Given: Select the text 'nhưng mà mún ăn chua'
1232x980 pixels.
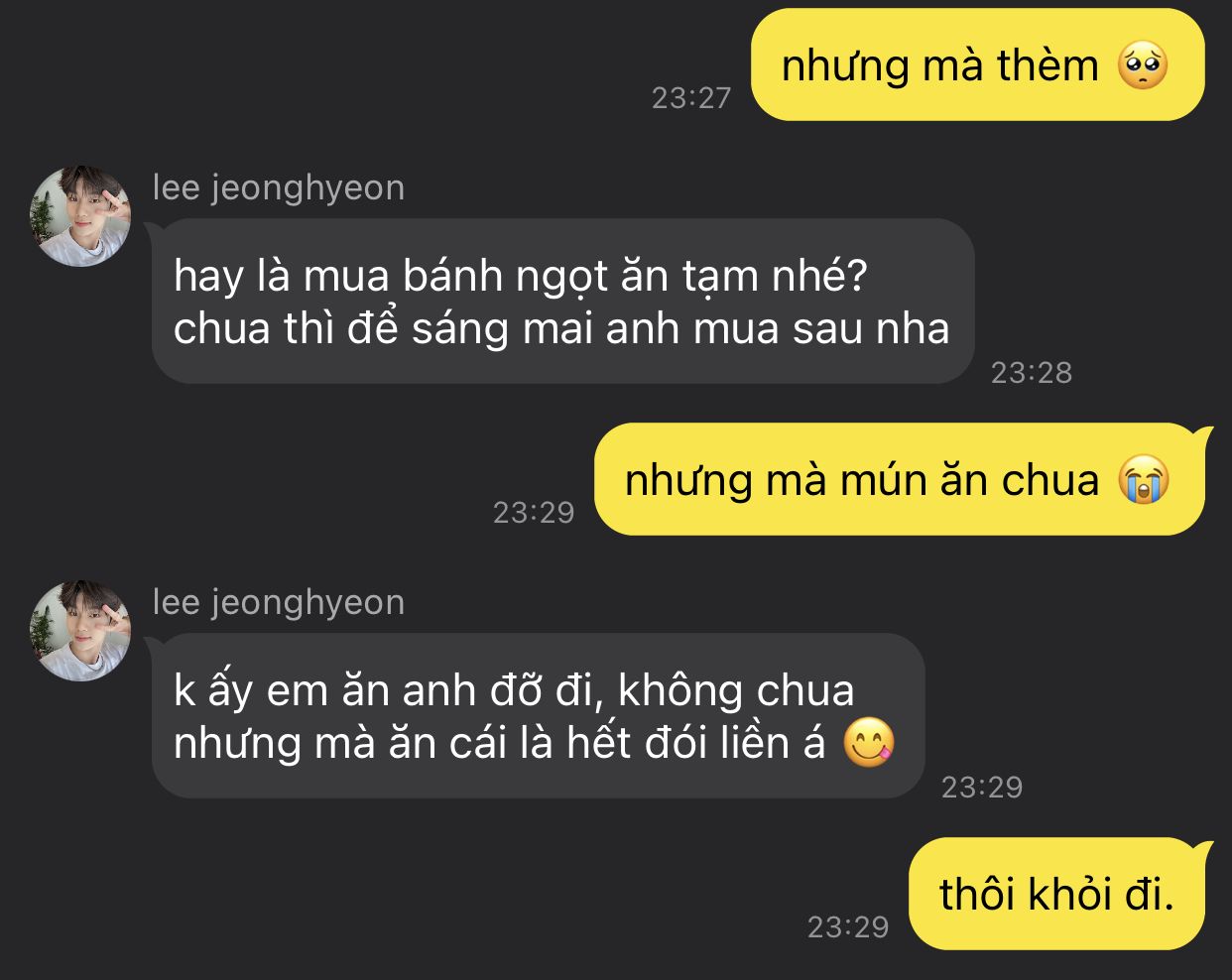Looking at the screenshot, I should pos(862,481).
